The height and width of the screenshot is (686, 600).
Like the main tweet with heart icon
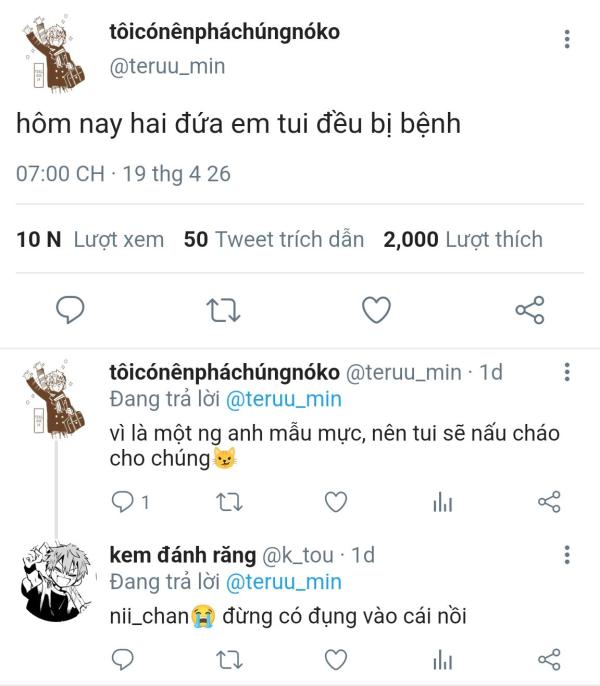pos(376,310)
